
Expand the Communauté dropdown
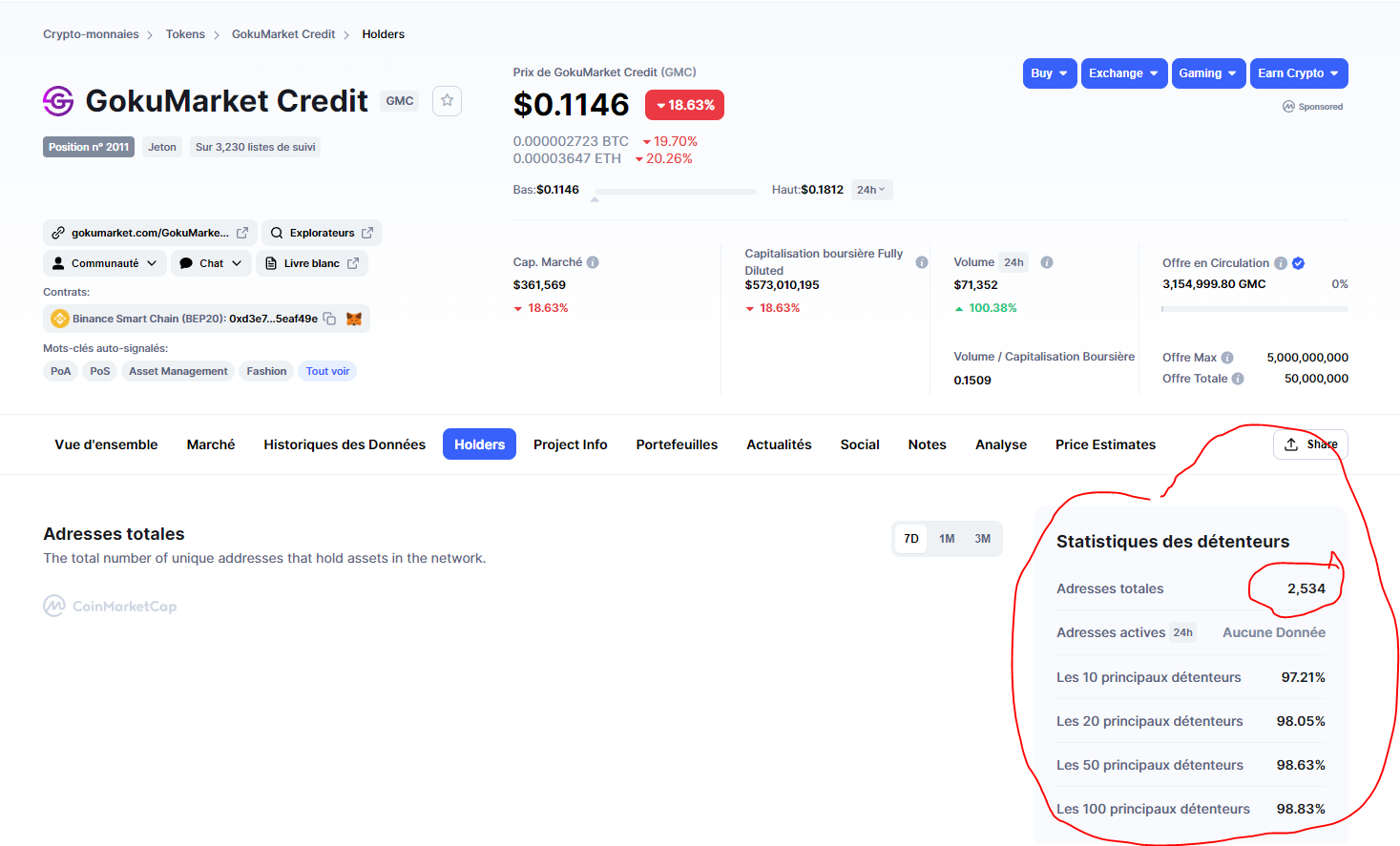[105, 263]
